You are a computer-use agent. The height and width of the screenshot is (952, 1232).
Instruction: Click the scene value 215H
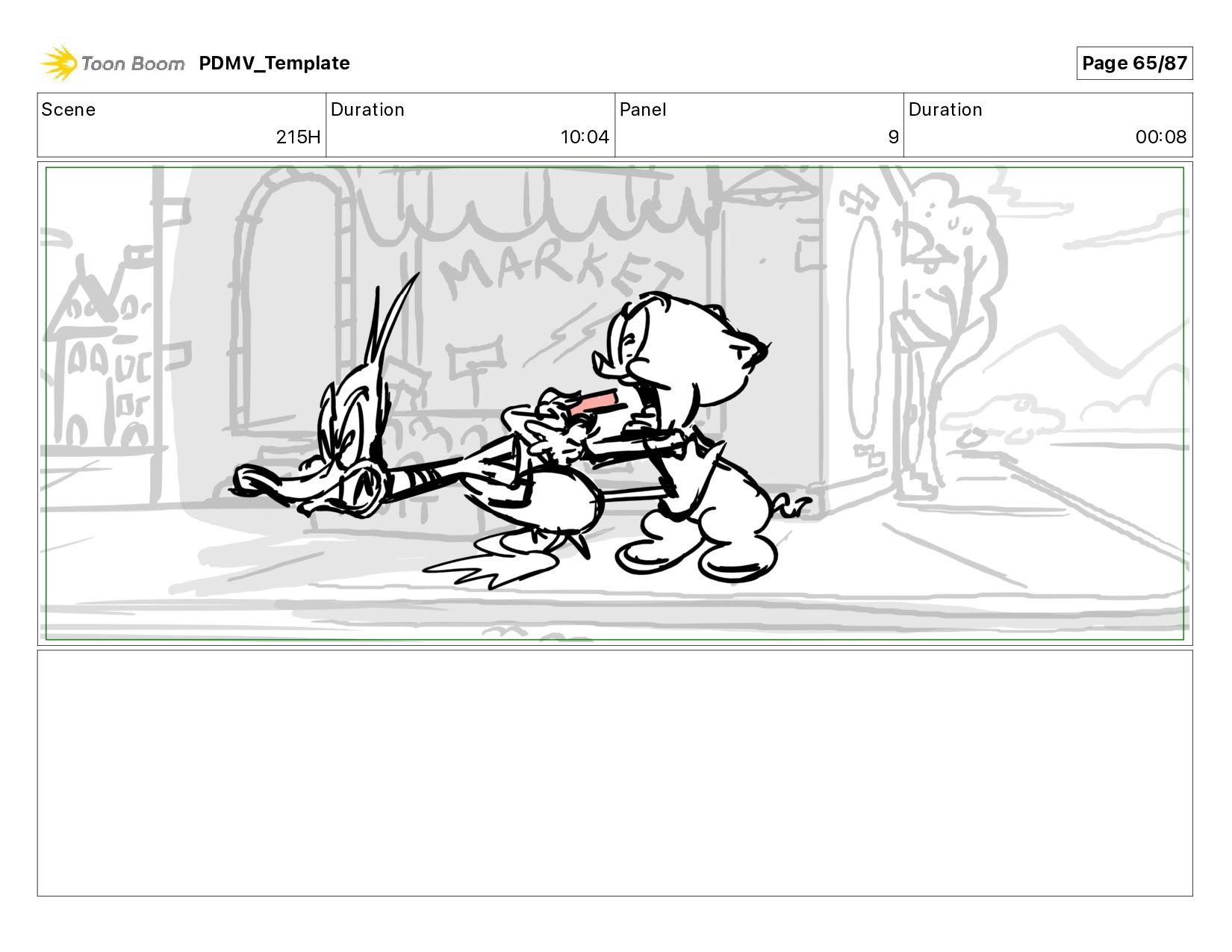[x=298, y=137]
